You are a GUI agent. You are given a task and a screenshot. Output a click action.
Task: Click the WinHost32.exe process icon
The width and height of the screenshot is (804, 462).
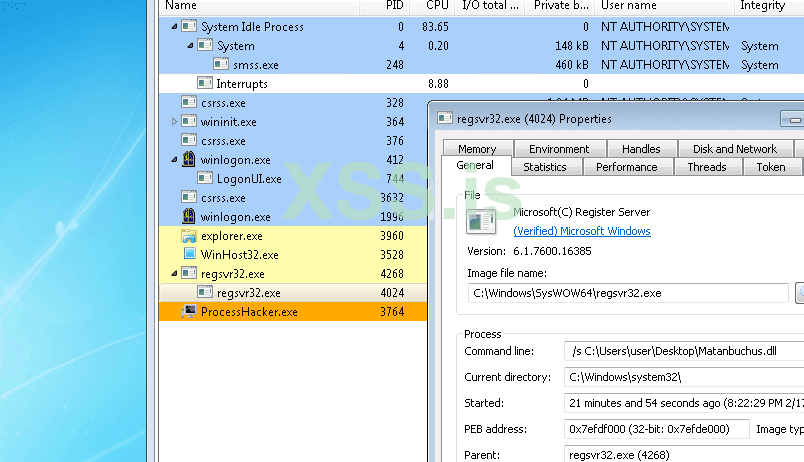tap(189, 254)
